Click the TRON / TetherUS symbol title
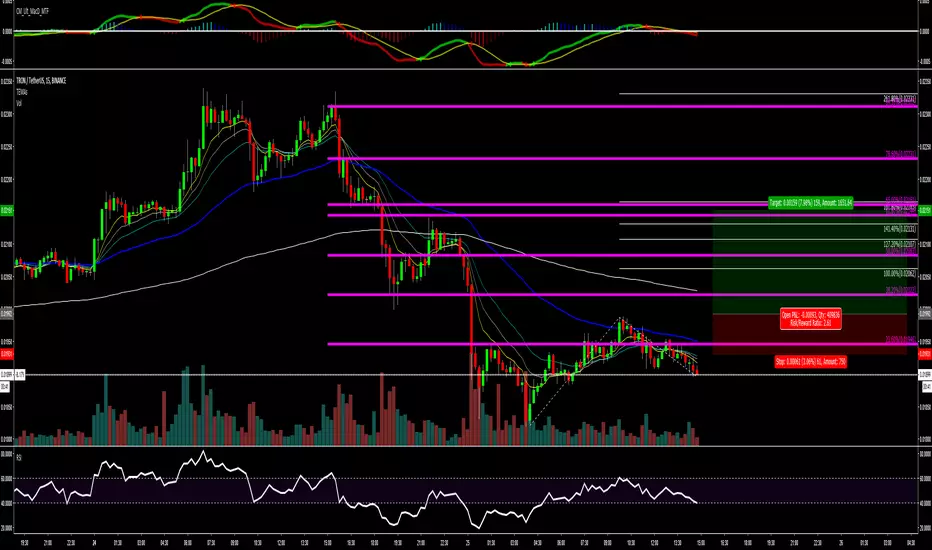Image resolution: width=932 pixels, height=550 pixels. click(41, 81)
